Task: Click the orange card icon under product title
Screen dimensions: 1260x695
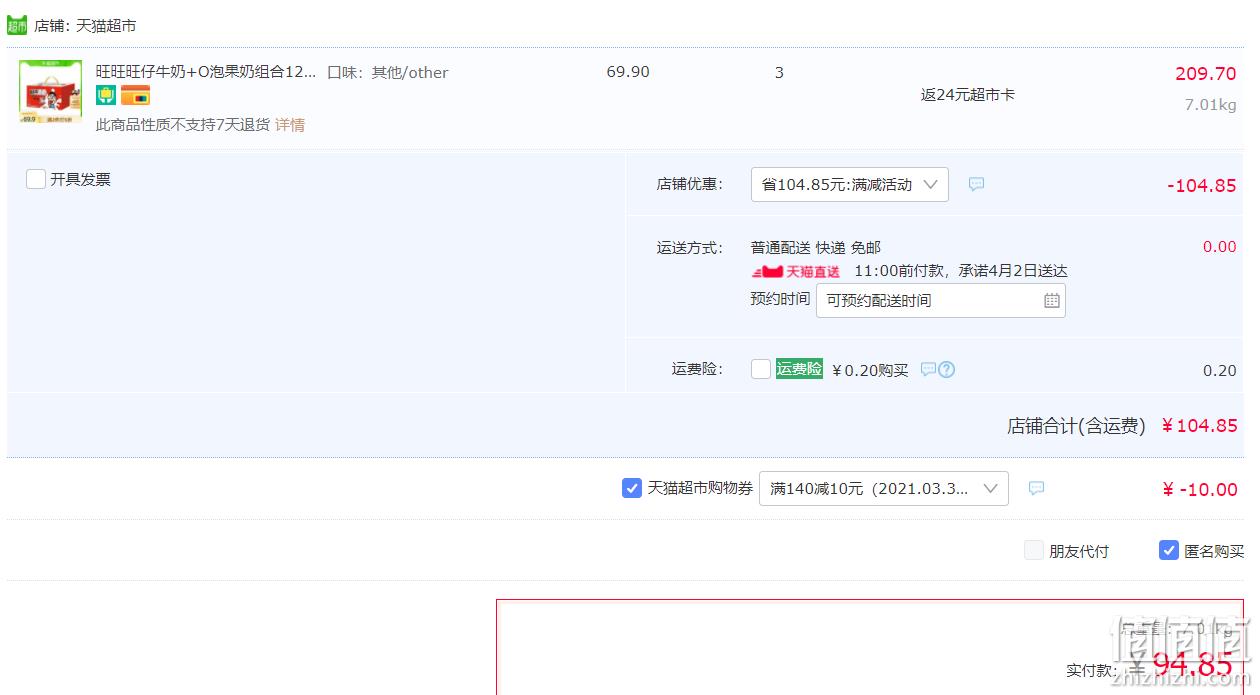Action: (x=135, y=95)
